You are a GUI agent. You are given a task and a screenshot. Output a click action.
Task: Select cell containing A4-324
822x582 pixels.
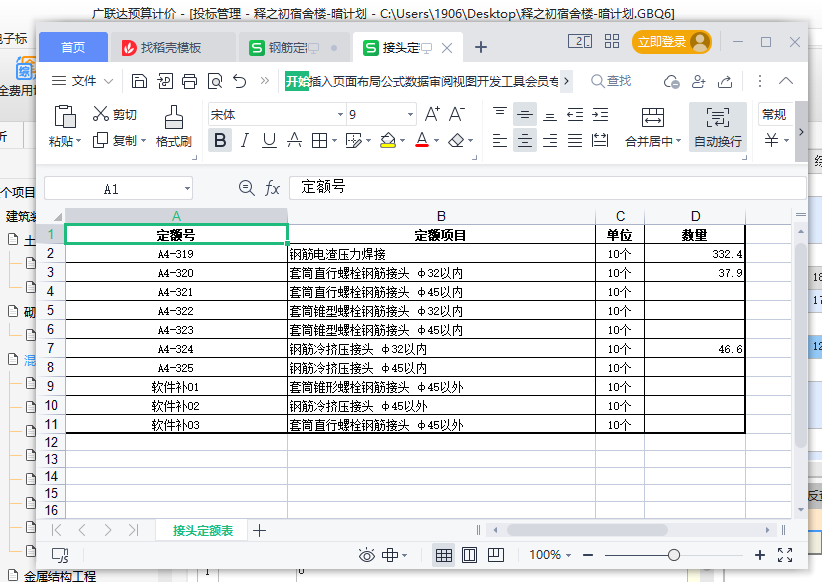click(176, 349)
